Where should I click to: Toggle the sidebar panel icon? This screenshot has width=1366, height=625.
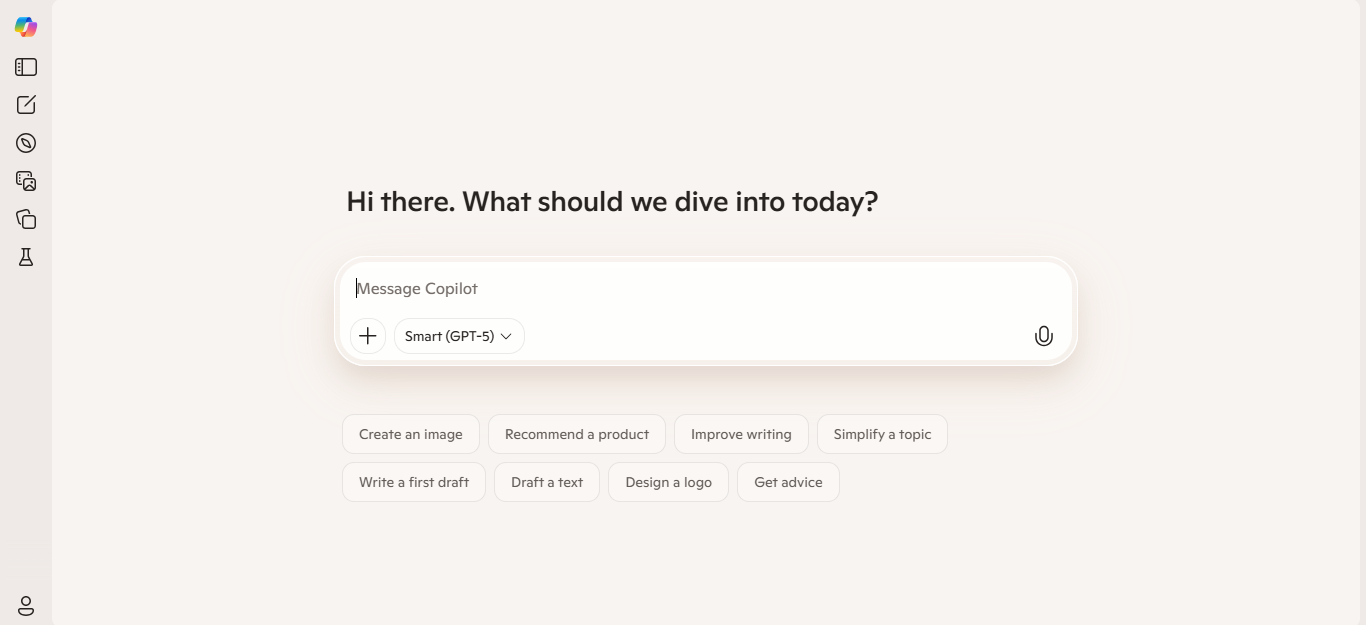[x=26, y=67]
